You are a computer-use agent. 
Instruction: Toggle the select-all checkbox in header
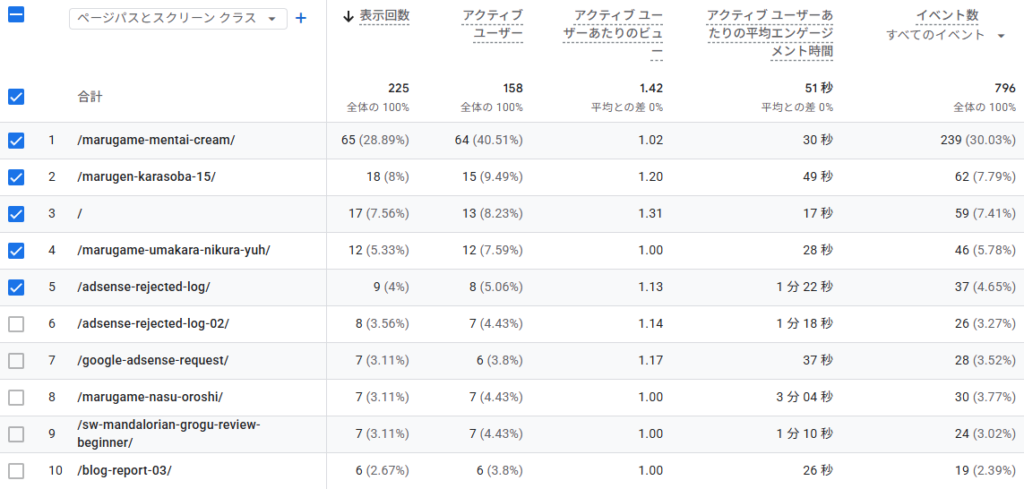pyautogui.click(x=16, y=14)
